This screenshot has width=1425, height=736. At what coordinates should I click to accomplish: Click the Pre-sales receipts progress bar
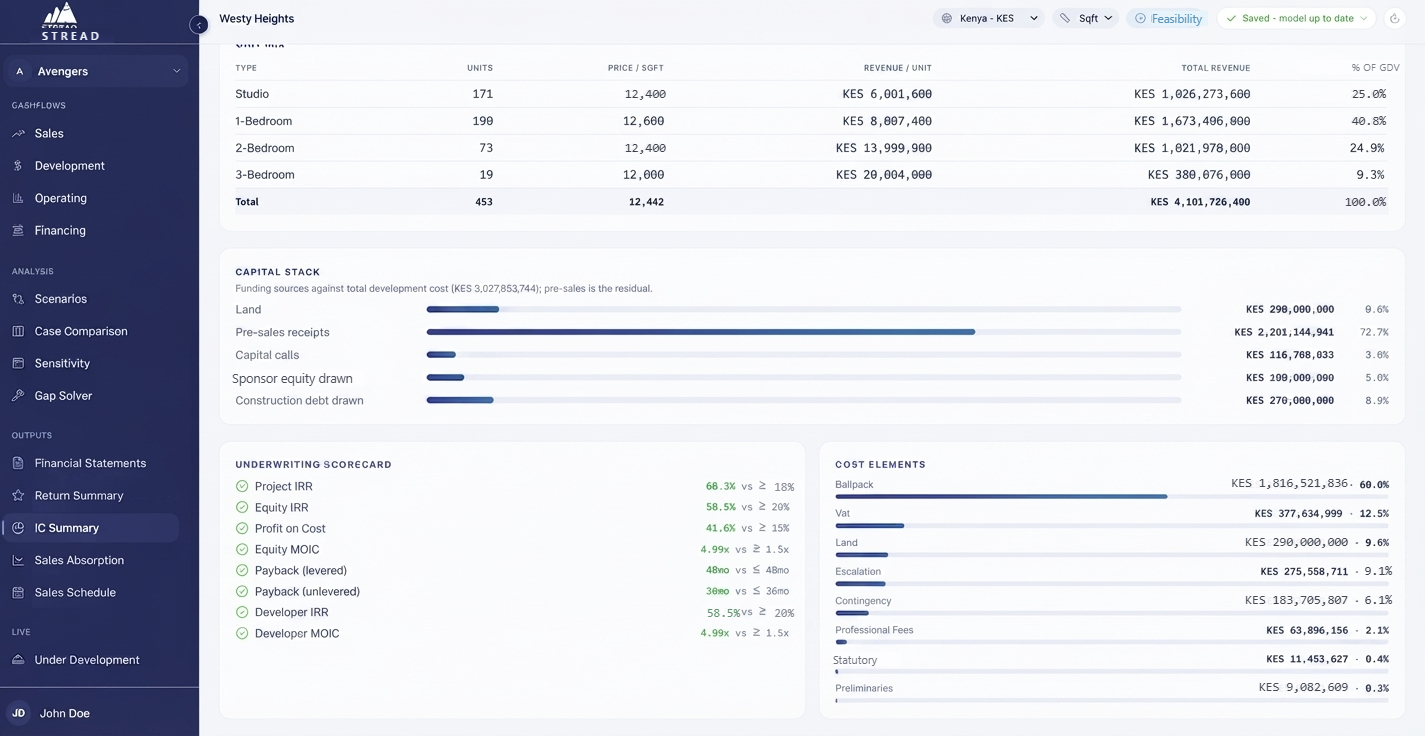(x=804, y=332)
